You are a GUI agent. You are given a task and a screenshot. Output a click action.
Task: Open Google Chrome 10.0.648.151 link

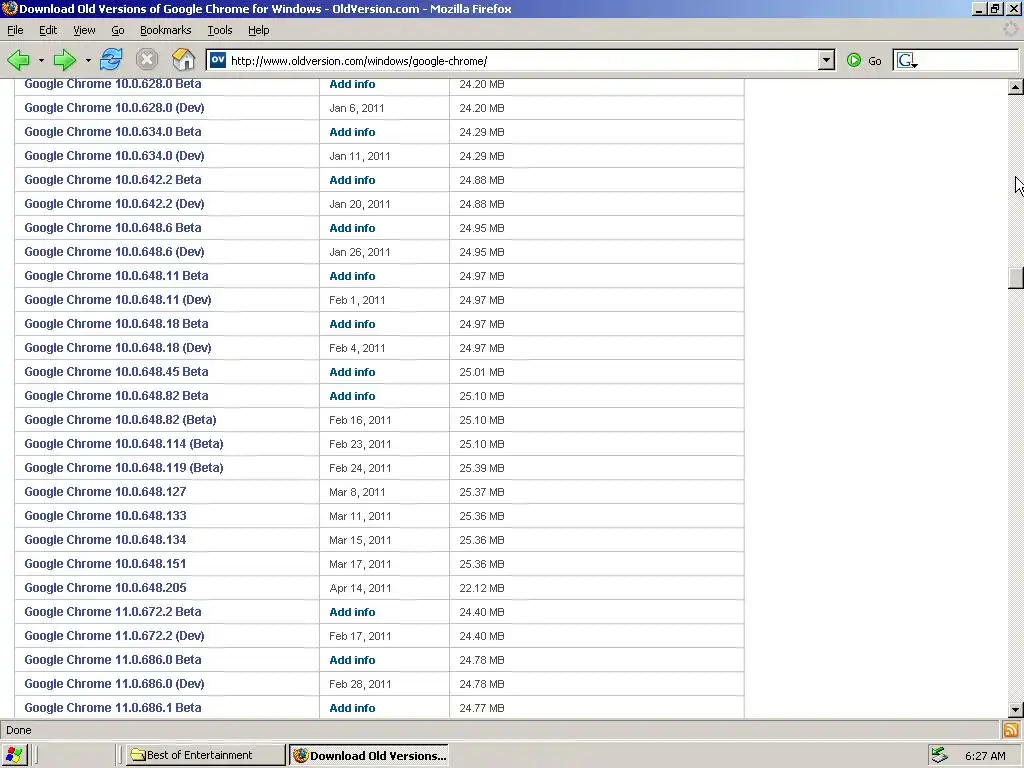point(105,564)
